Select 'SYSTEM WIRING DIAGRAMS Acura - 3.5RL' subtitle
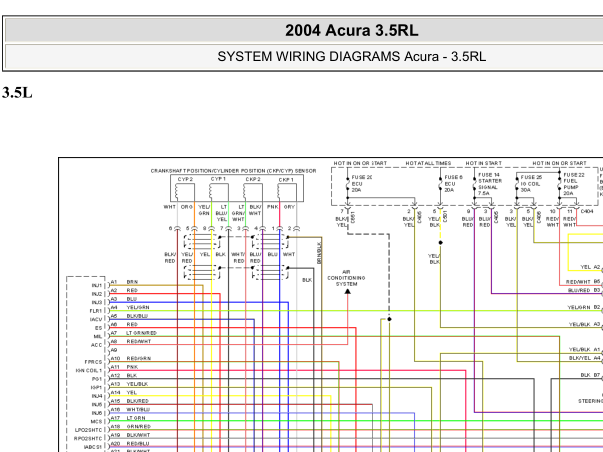This screenshot has height=452, width=603. click(x=351, y=57)
